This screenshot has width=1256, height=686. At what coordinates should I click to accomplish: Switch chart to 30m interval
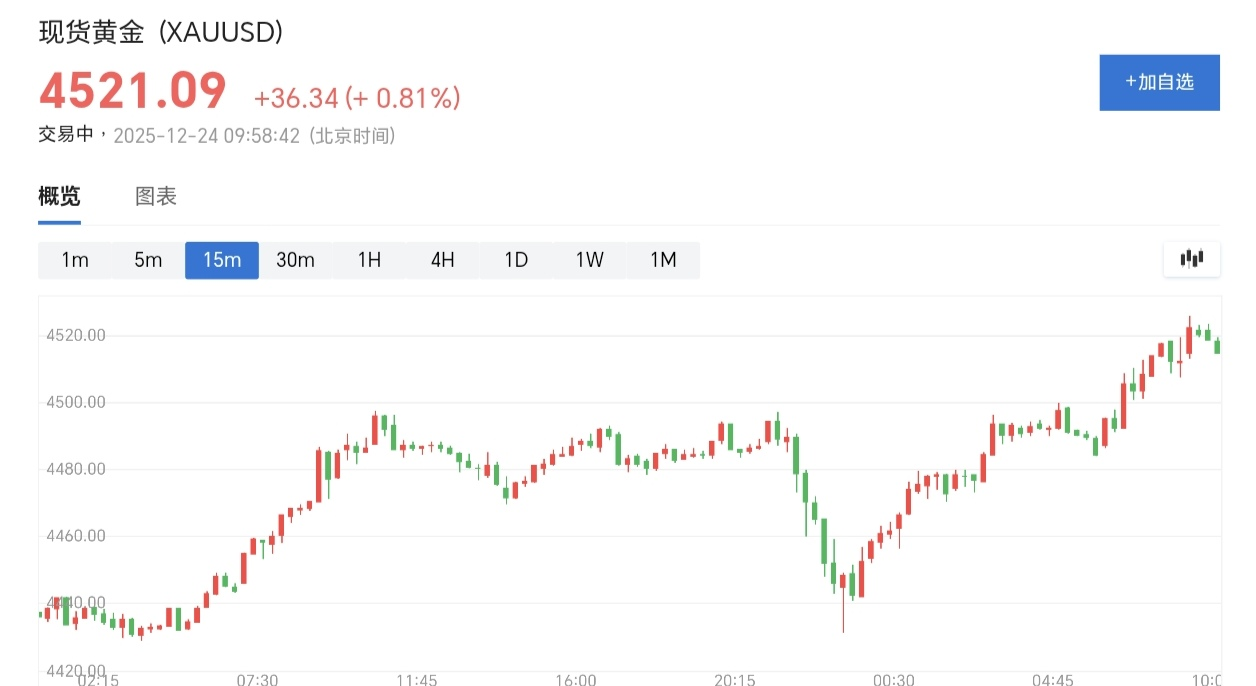tap(295, 260)
